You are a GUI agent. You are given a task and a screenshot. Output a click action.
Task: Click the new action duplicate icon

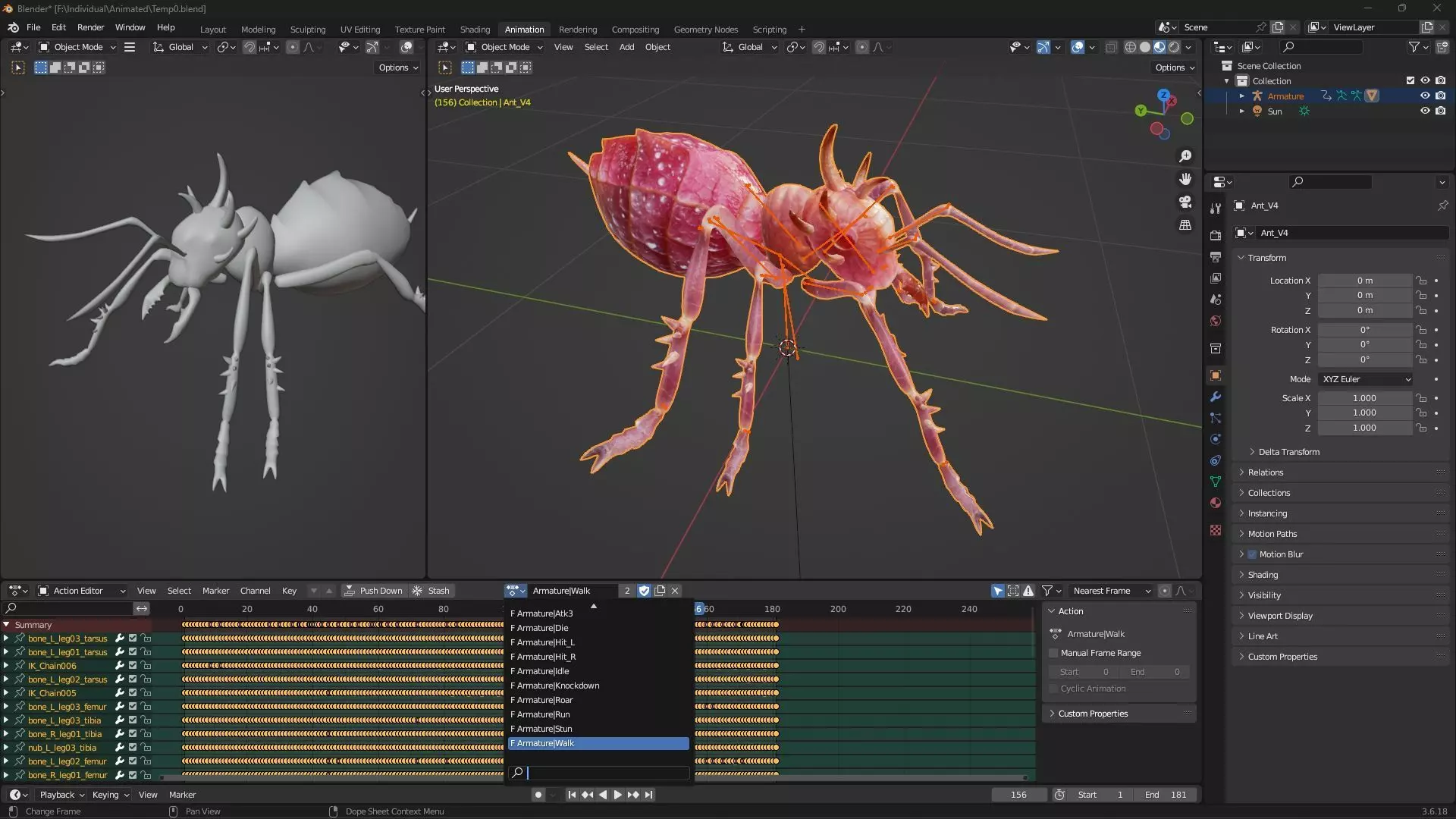click(660, 591)
